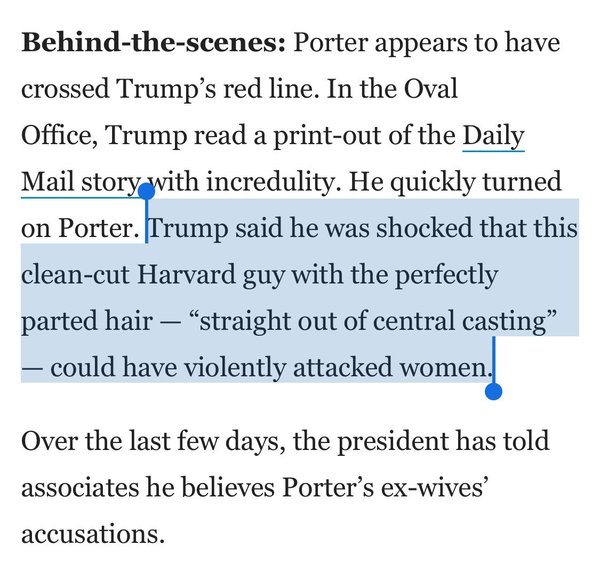Click the word "associates"
Viewport: 600px width, 561px height.
(84, 486)
